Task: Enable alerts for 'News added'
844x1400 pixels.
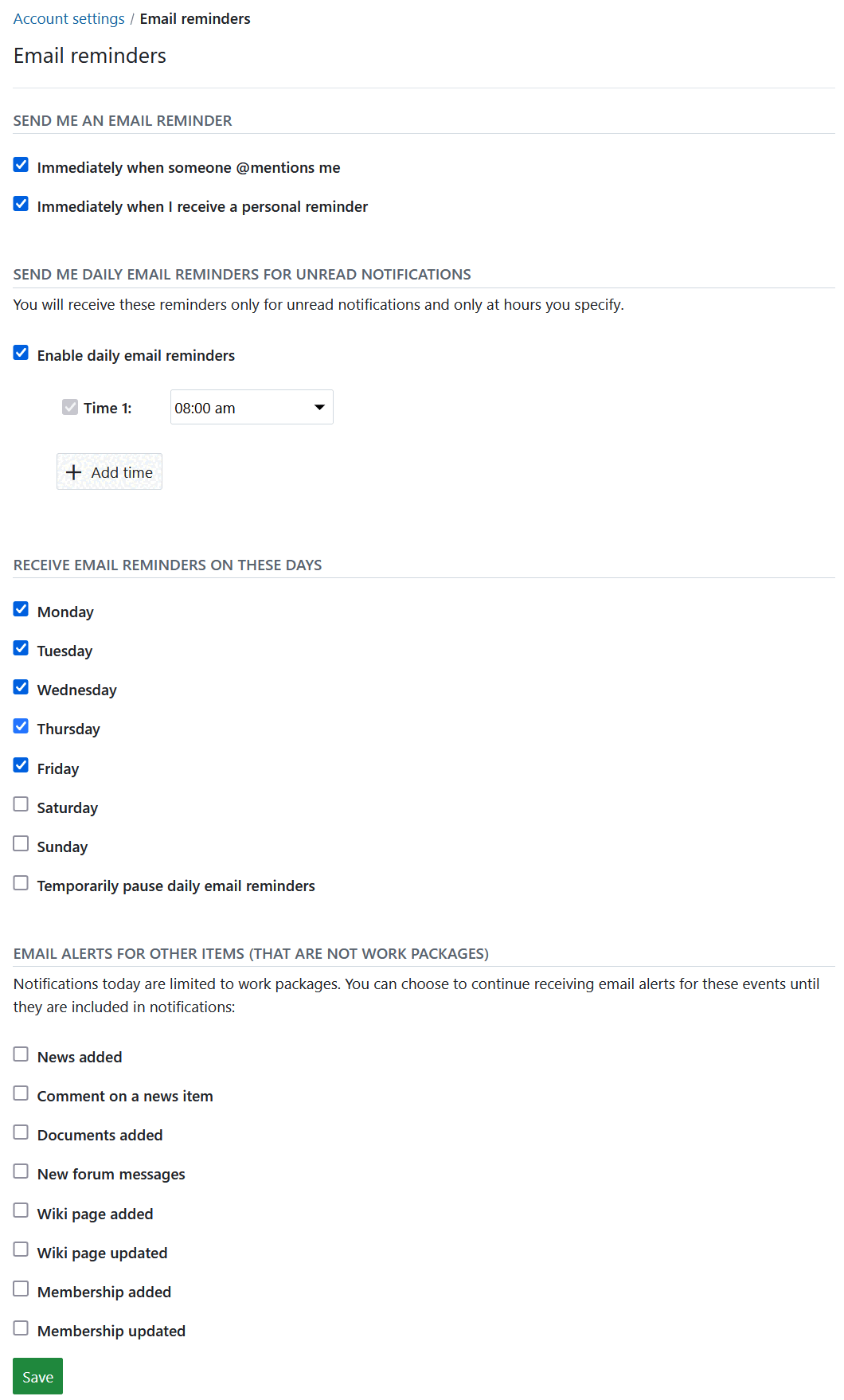Action: click(x=20, y=1054)
